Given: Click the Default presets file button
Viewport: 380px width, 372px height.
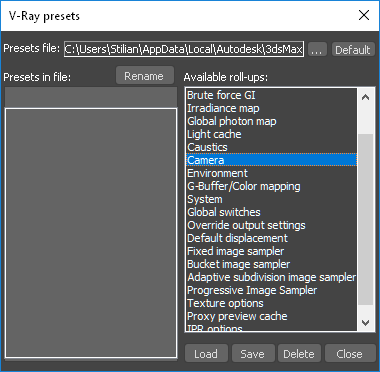Looking at the screenshot, I should [x=353, y=49].
